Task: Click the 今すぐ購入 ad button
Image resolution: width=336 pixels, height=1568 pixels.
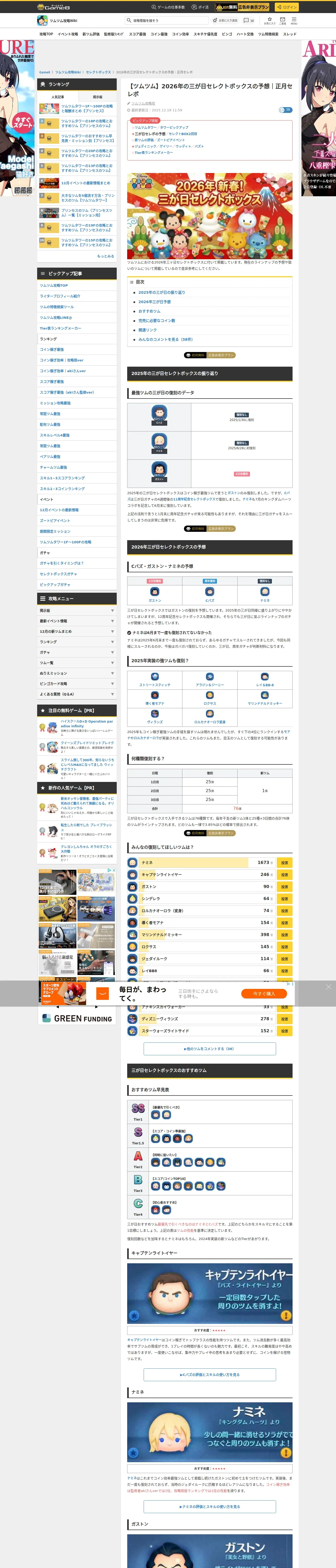Action: pos(264,993)
